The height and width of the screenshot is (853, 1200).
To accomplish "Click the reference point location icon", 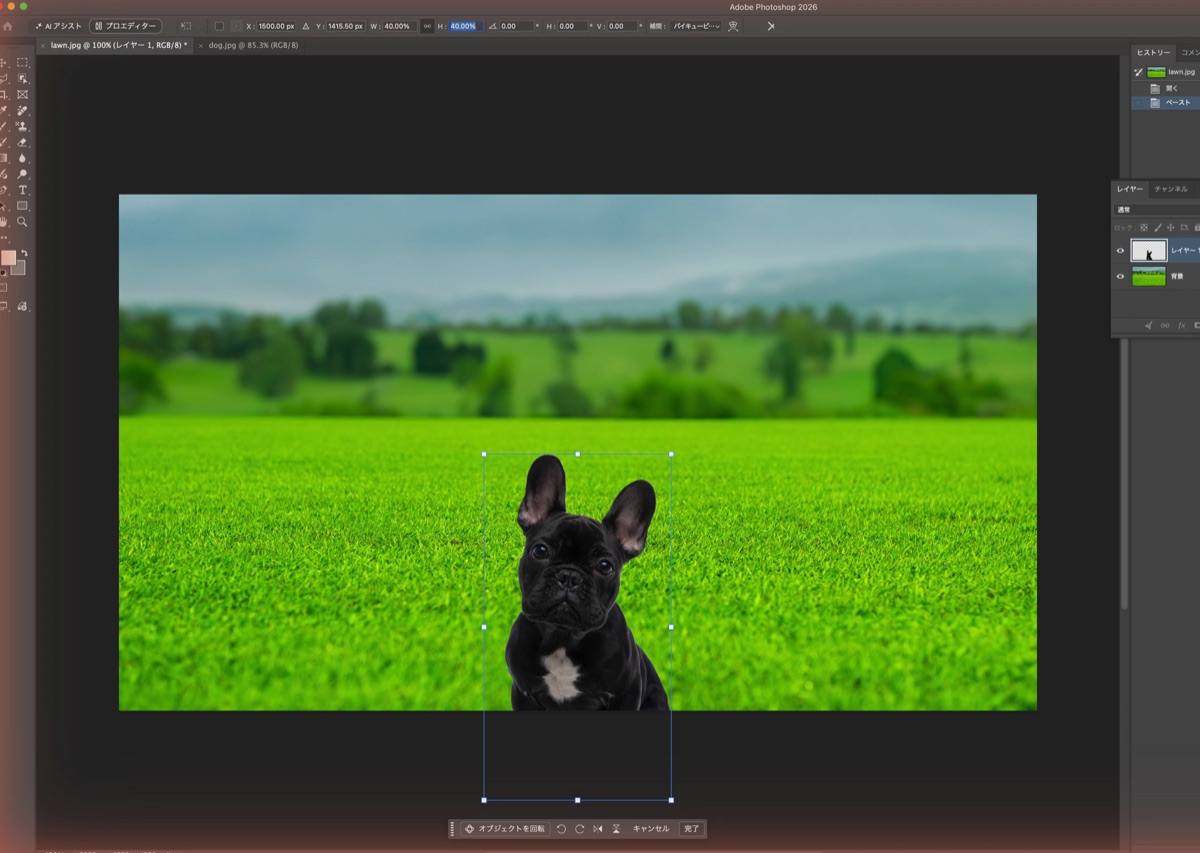I will click(236, 26).
